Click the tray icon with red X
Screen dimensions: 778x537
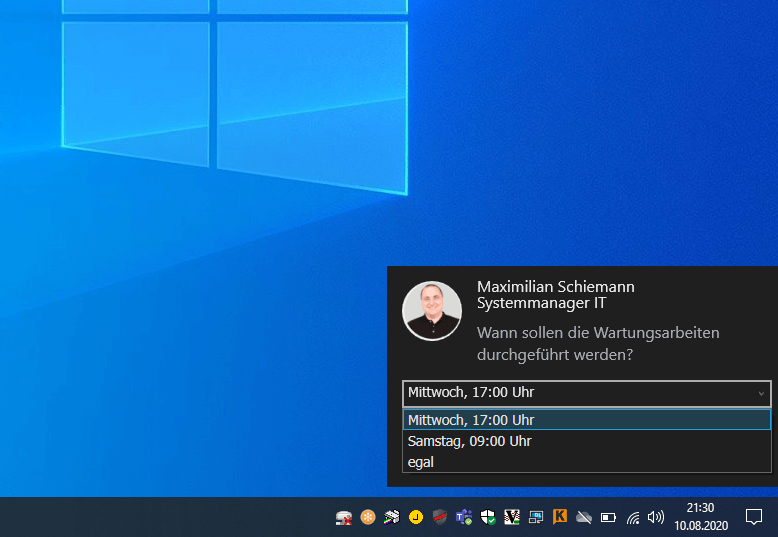click(x=344, y=517)
